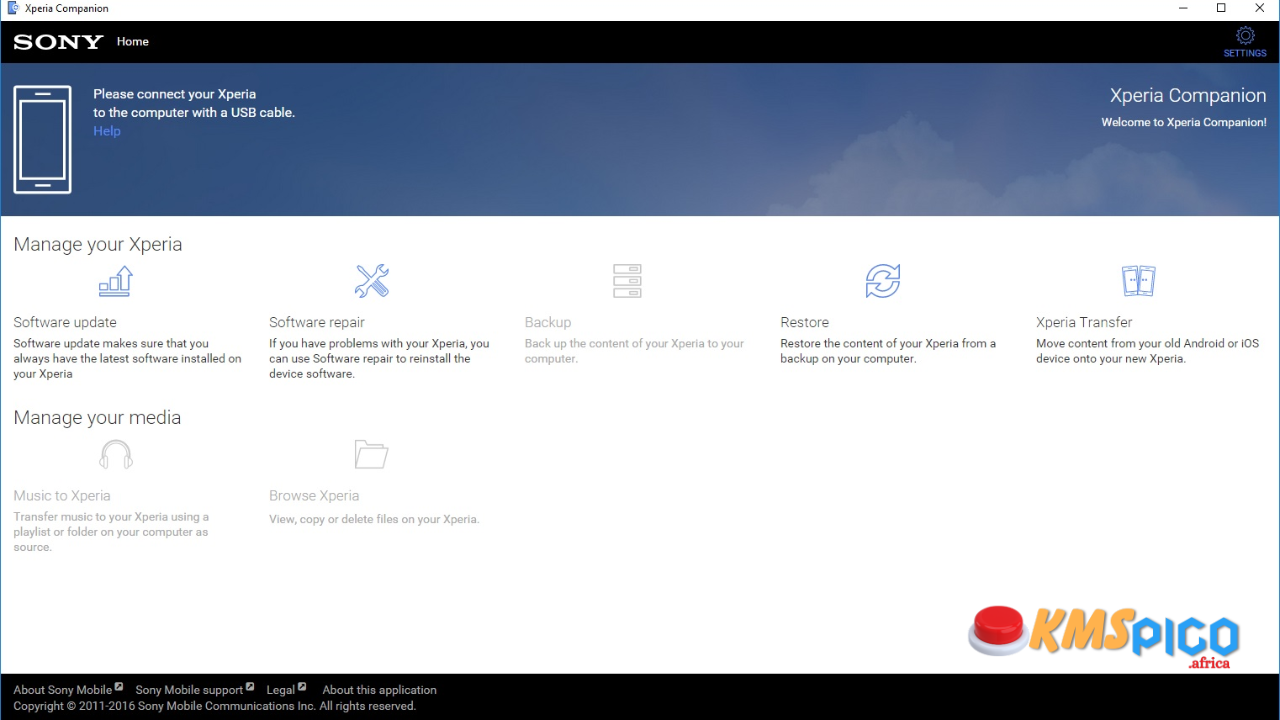Minimize the Xperia Companion window

click(1183, 8)
